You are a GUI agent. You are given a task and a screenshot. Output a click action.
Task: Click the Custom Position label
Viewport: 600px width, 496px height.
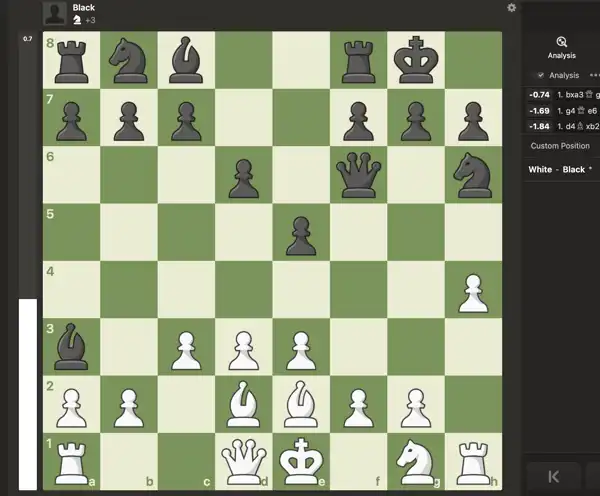click(x=559, y=146)
